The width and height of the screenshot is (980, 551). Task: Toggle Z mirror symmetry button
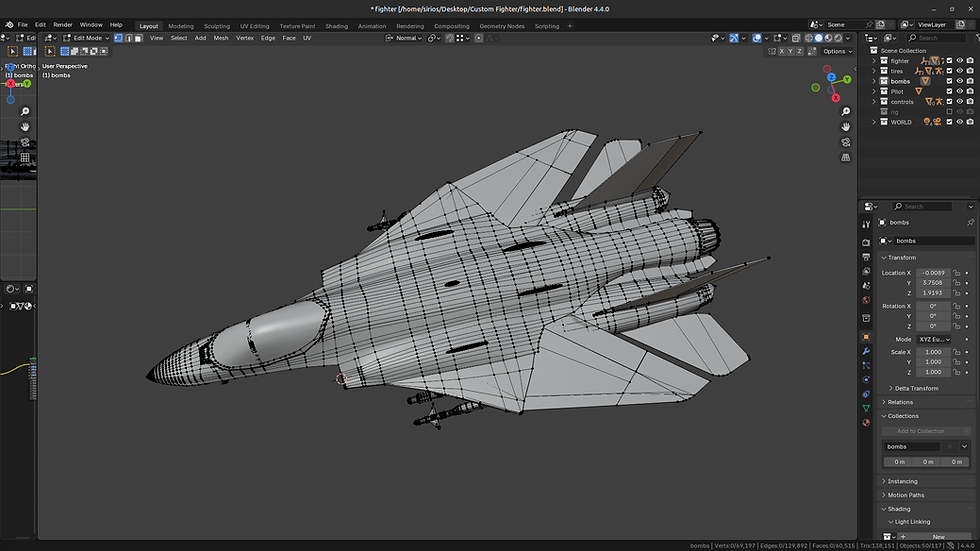pyautogui.click(x=799, y=51)
